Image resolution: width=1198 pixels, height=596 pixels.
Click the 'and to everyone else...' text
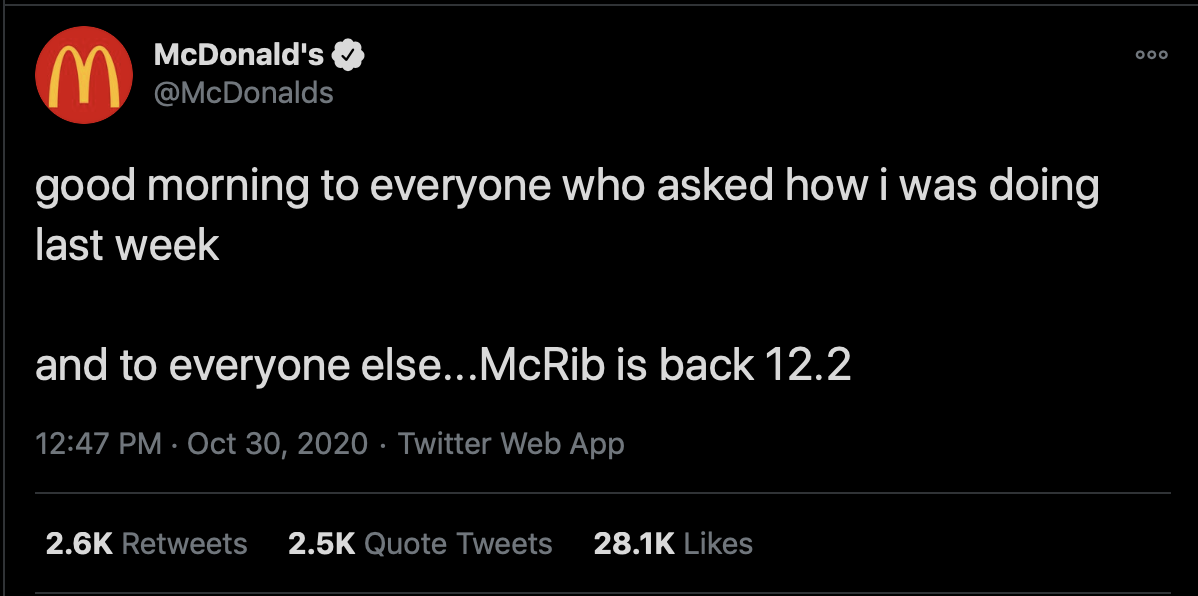(257, 366)
